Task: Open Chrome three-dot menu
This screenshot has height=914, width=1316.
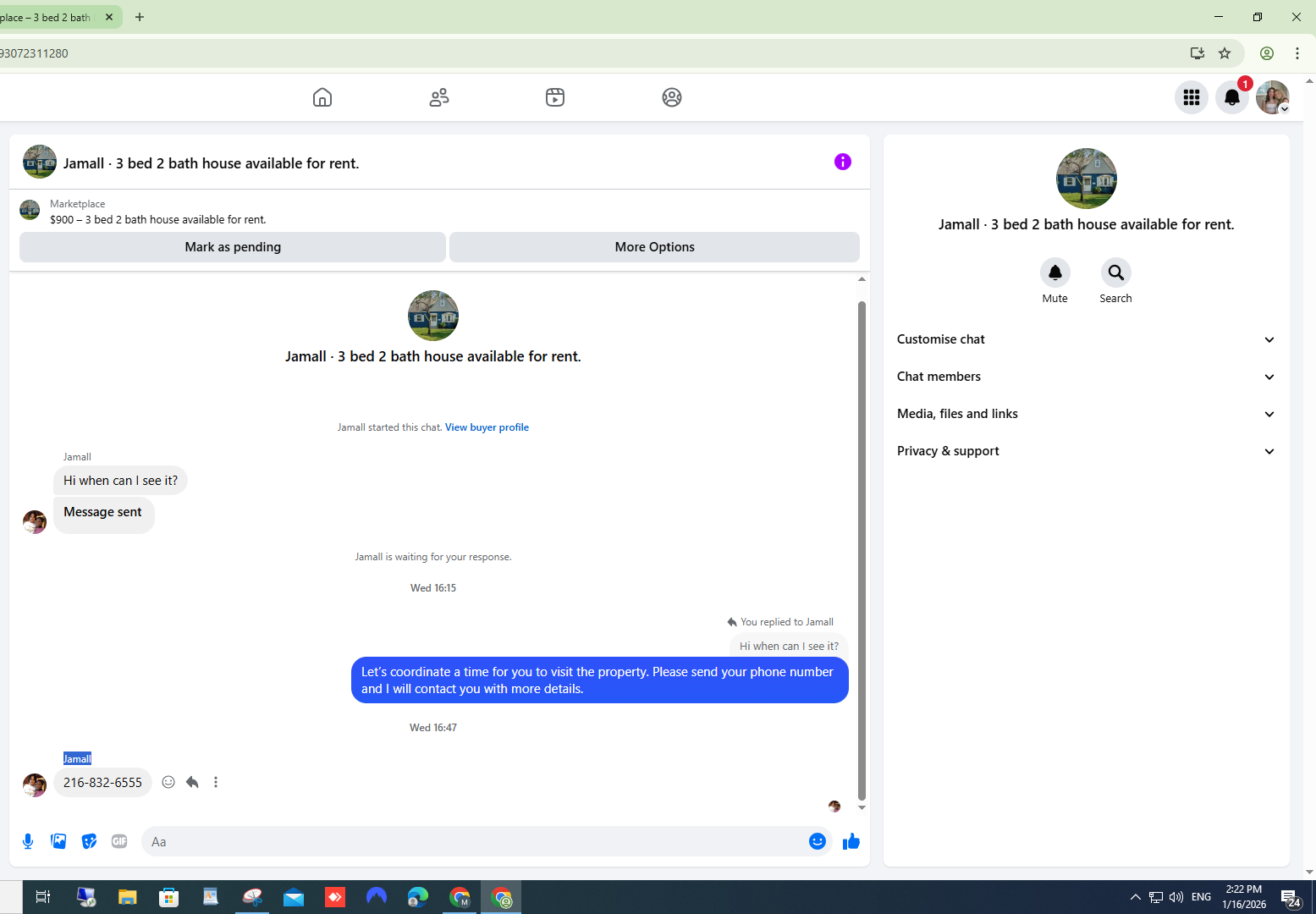Action: 1297,53
